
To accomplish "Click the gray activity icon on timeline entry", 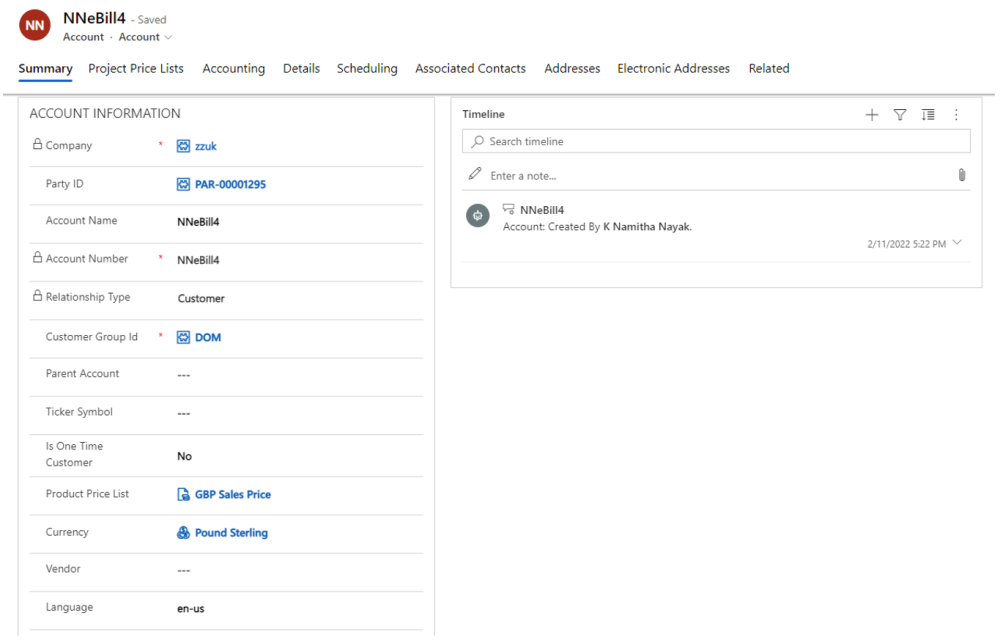I will (x=478, y=216).
